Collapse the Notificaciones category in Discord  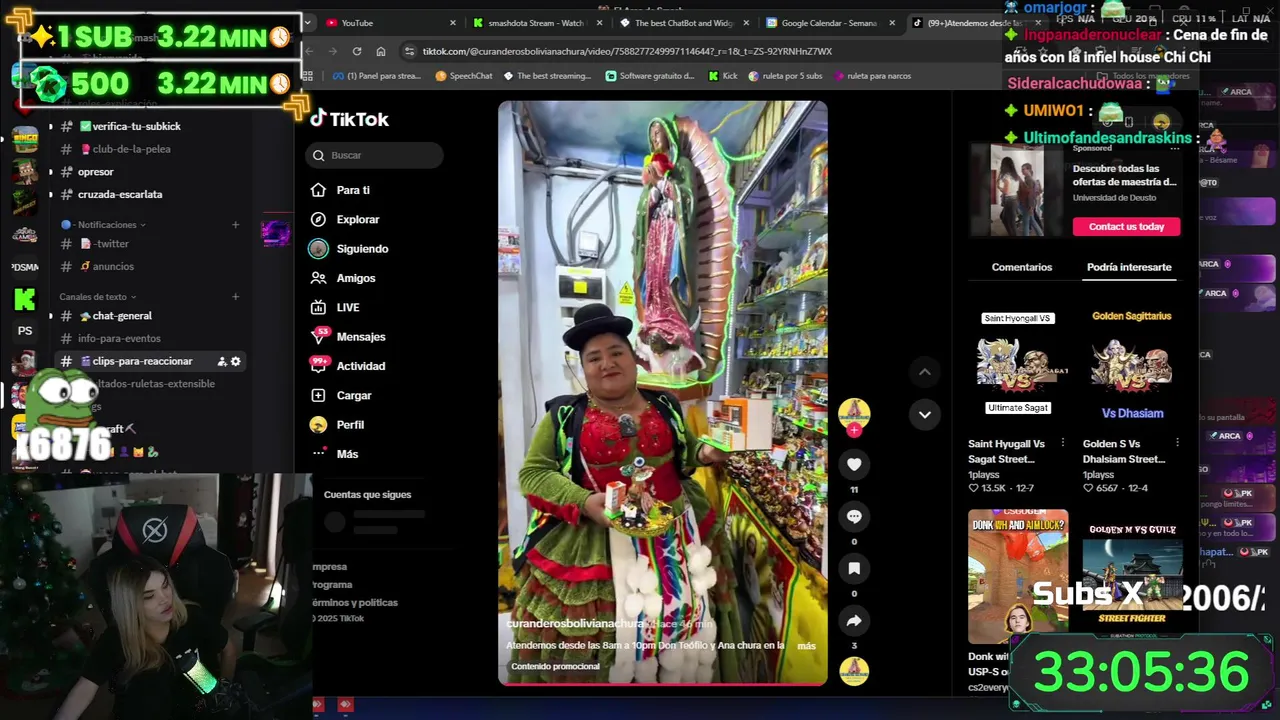[104, 224]
